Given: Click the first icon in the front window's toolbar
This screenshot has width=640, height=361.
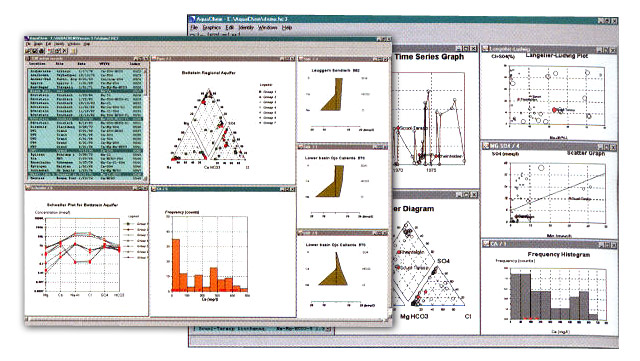Looking at the screenshot, I should pyautogui.click(x=27, y=51).
